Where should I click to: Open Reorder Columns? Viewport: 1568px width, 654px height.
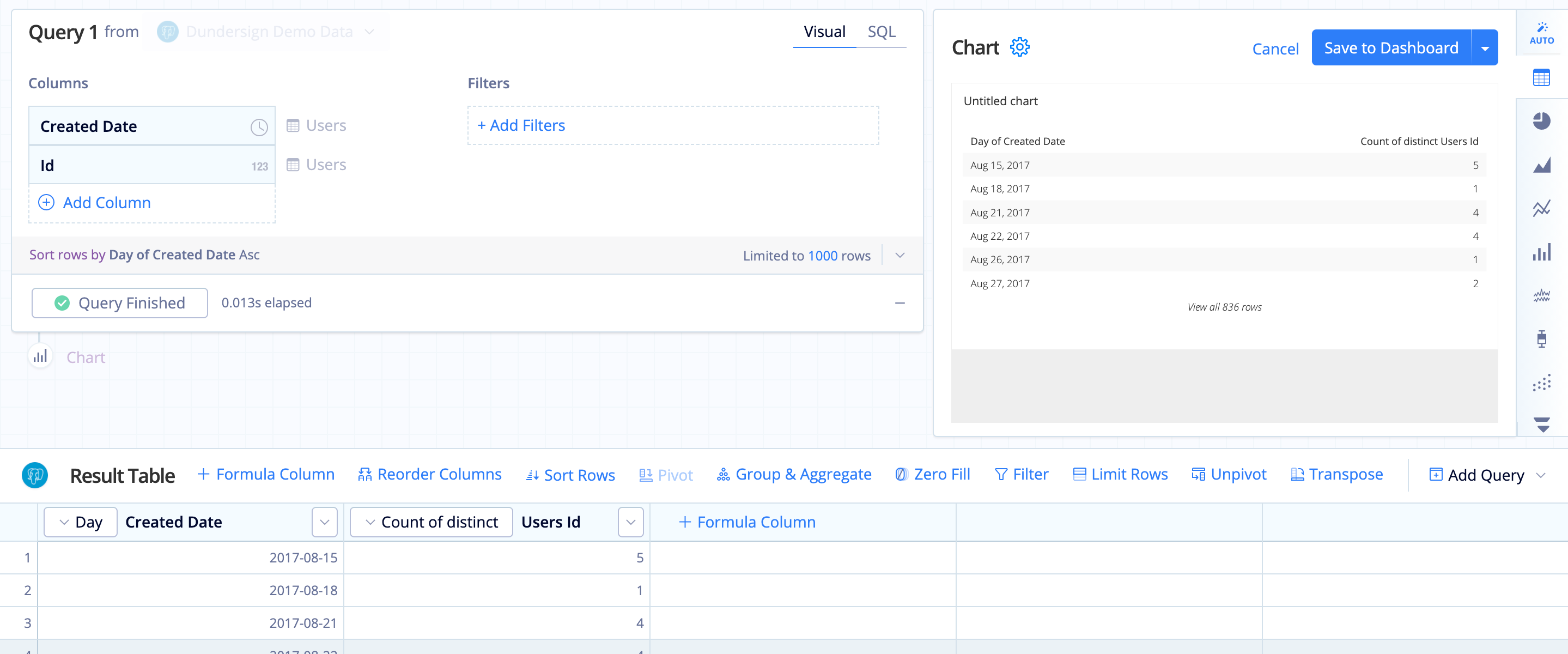[x=429, y=474]
